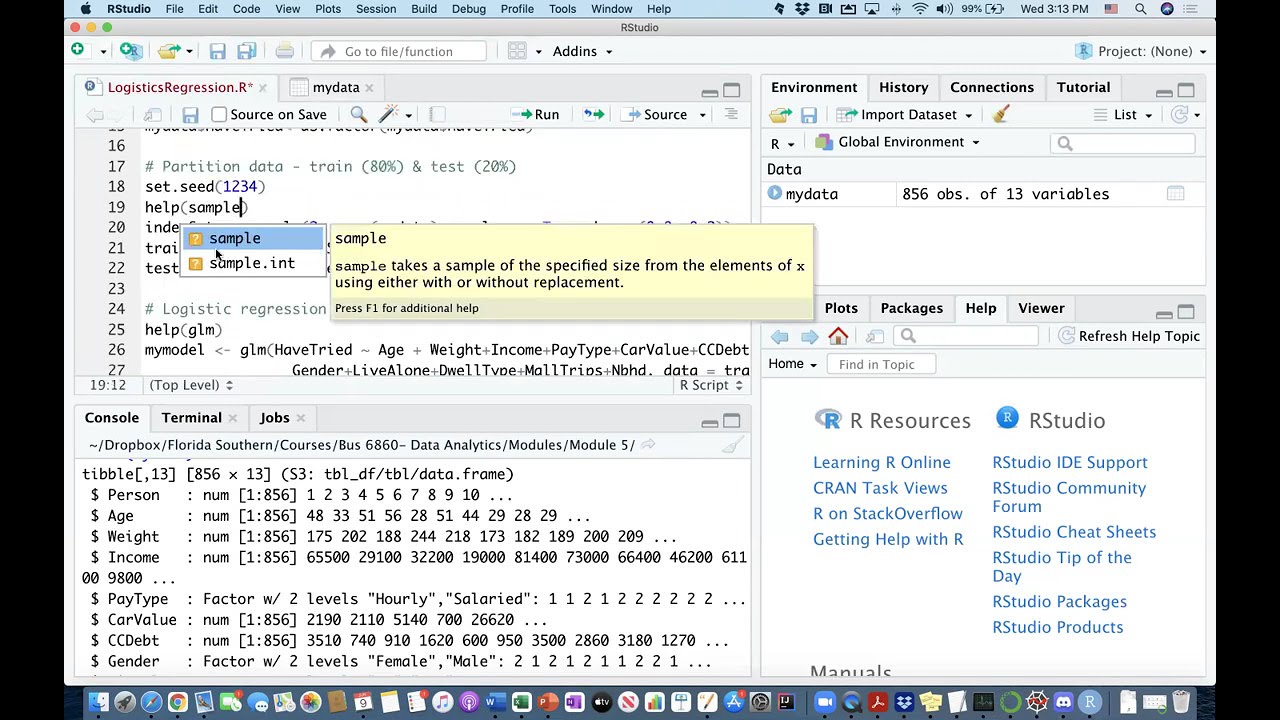
Task: Select the sample autocomplete suggestion
Action: [252, 238]
